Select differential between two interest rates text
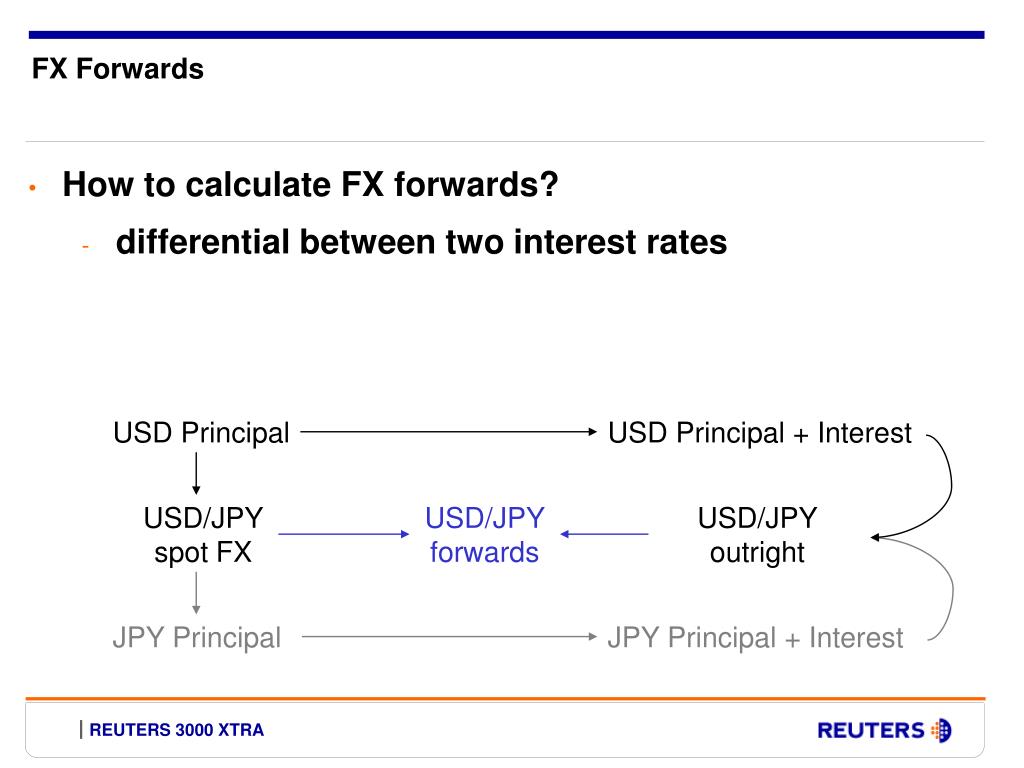 tap(421, 242)
